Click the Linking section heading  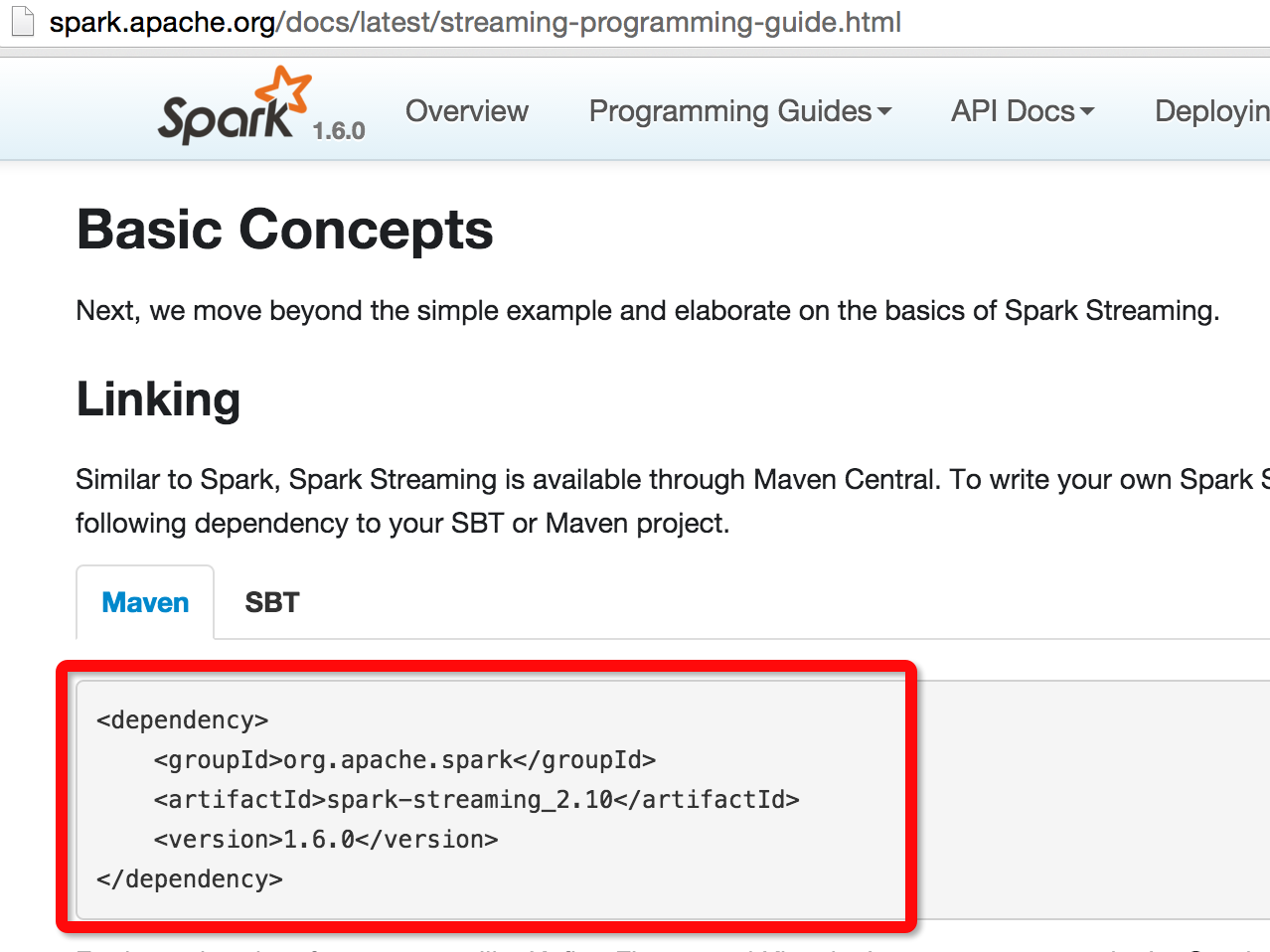point(159,399)
